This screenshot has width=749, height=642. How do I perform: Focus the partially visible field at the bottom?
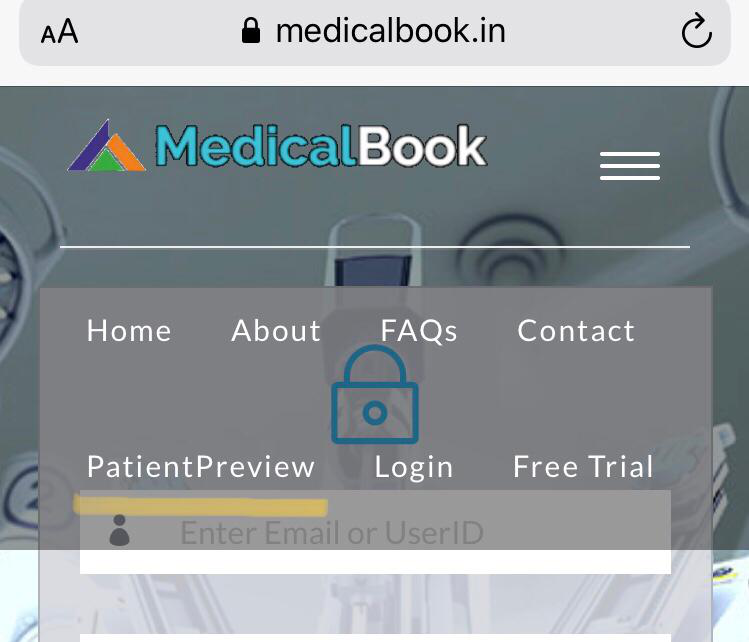click(375, 638)
